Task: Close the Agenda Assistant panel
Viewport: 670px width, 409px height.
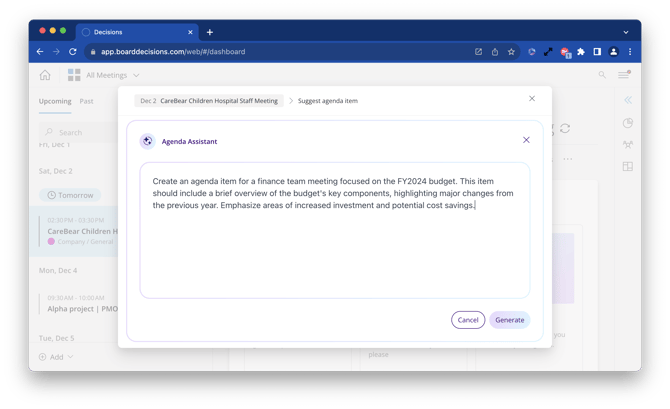Action: coord(526,140)
